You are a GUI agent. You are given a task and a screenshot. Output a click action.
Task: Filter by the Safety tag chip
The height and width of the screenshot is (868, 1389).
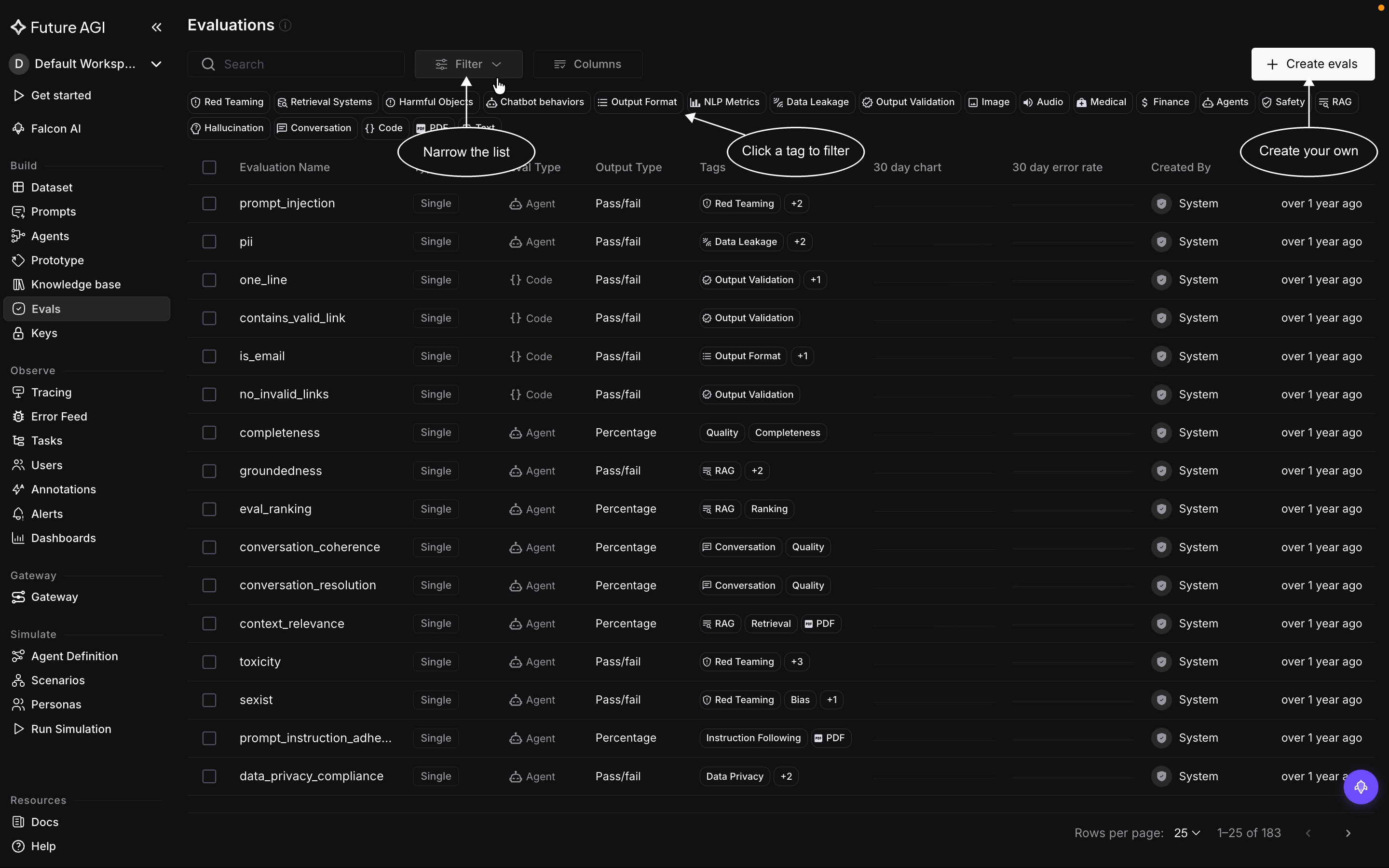1284,102
